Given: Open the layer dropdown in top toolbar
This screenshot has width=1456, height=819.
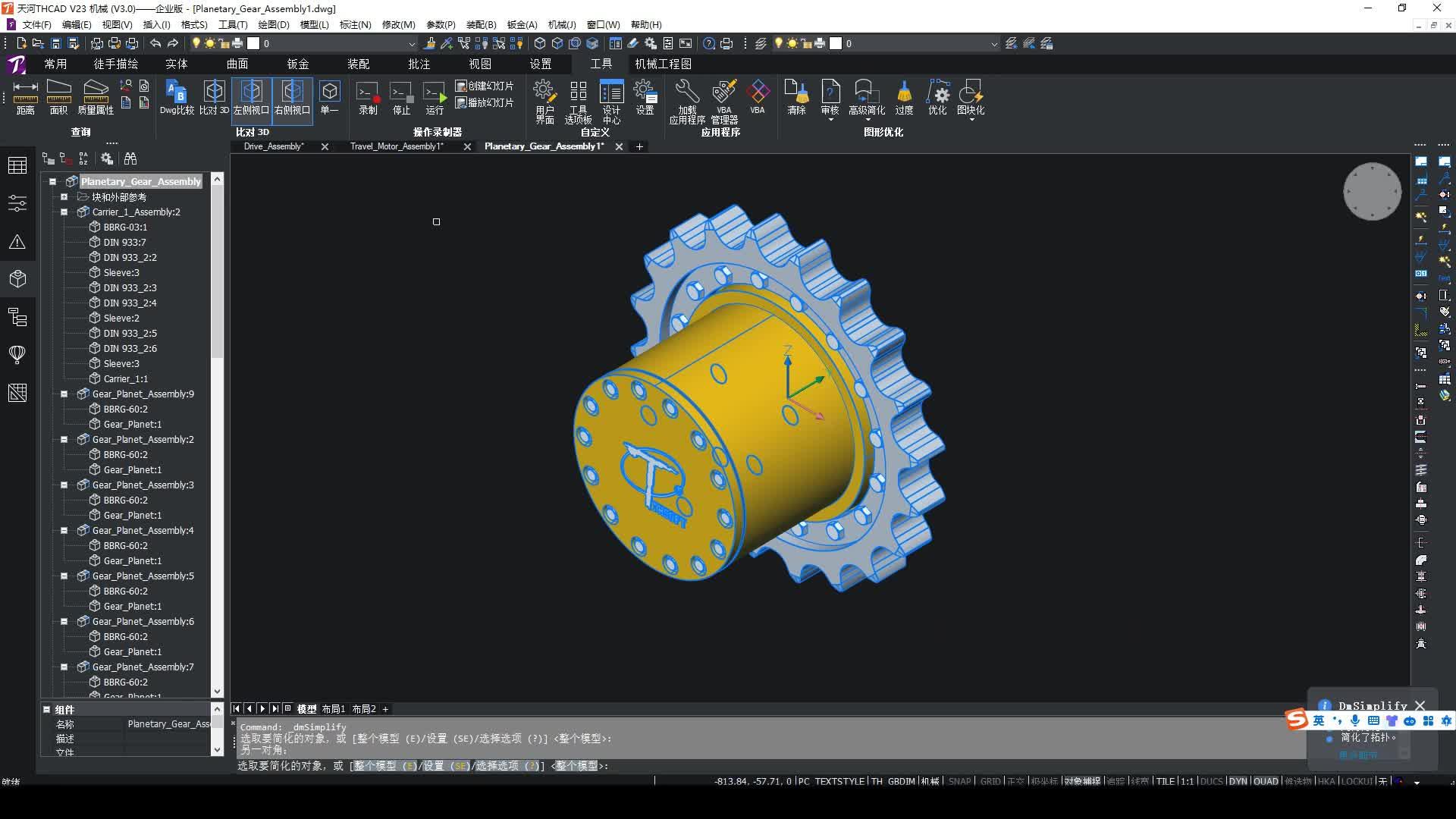Looking at the screenshot, I should [x=412, y=44].
